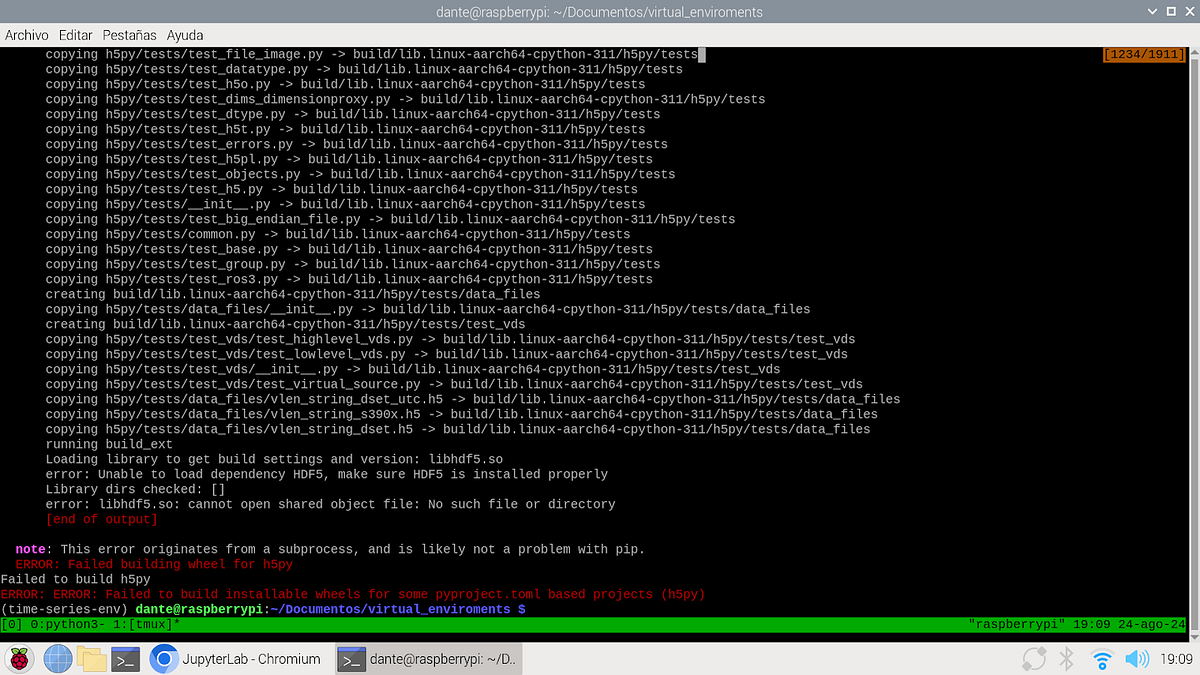This screenshot has width=1200, height=675.
Task: Click the dante@raspberrypi taskbar window button
Action: click(x=428, y=659)
